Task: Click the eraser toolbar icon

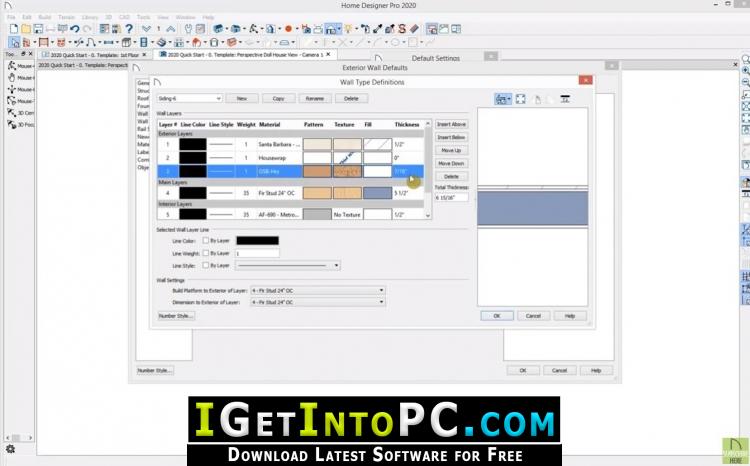Action: tap(414, 29)
